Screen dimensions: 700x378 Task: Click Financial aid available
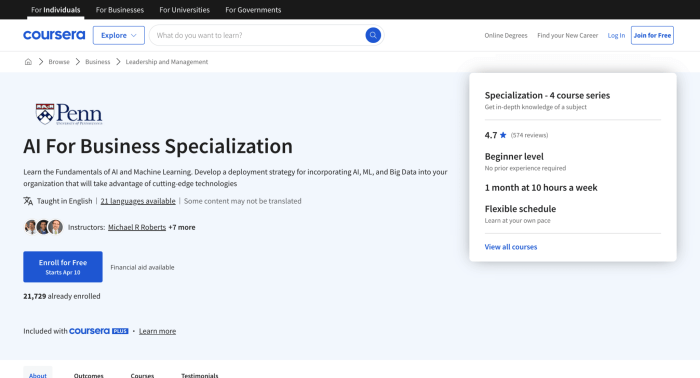pos(142,267)
